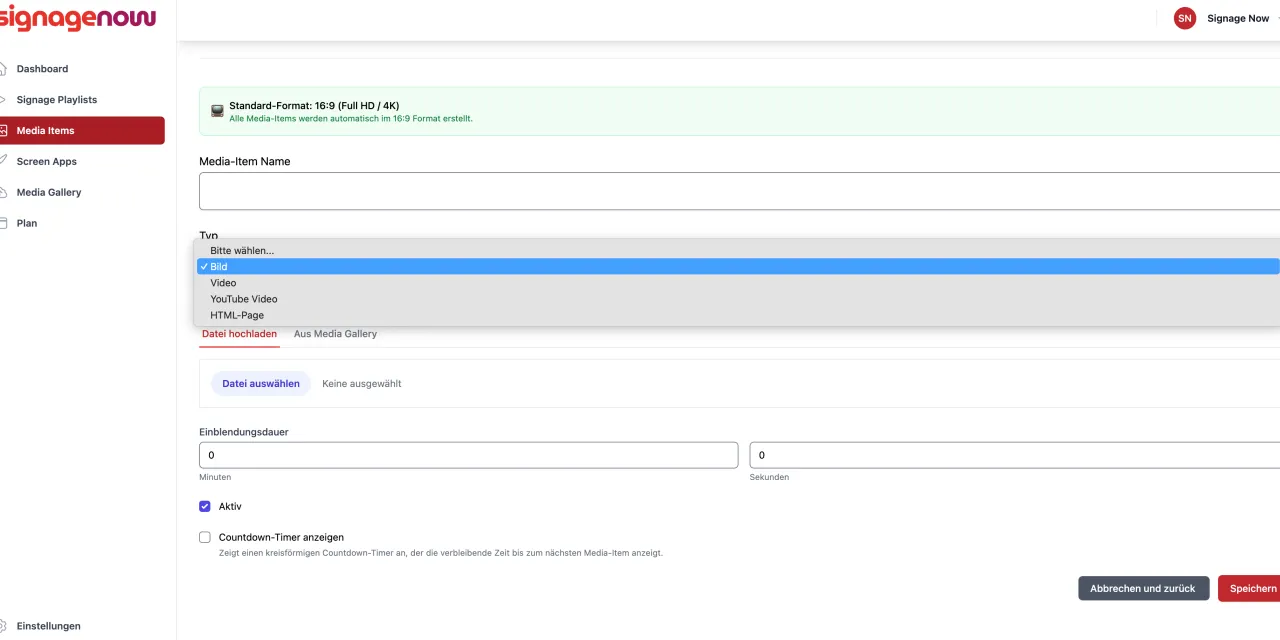Click the Media Gallery sidebar icon
Screen dimensions: 1280x640
3,192
